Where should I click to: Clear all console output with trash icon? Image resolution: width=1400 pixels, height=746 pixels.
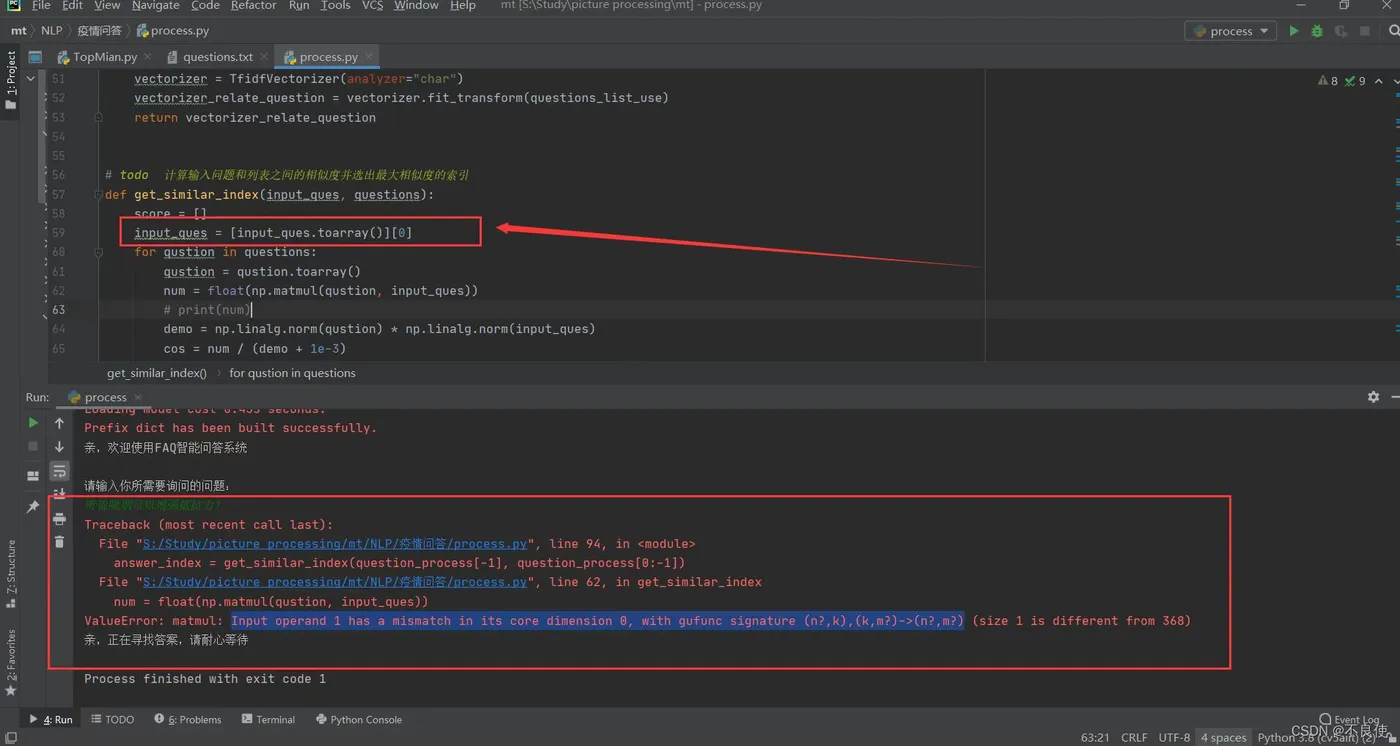click(59, 542)
